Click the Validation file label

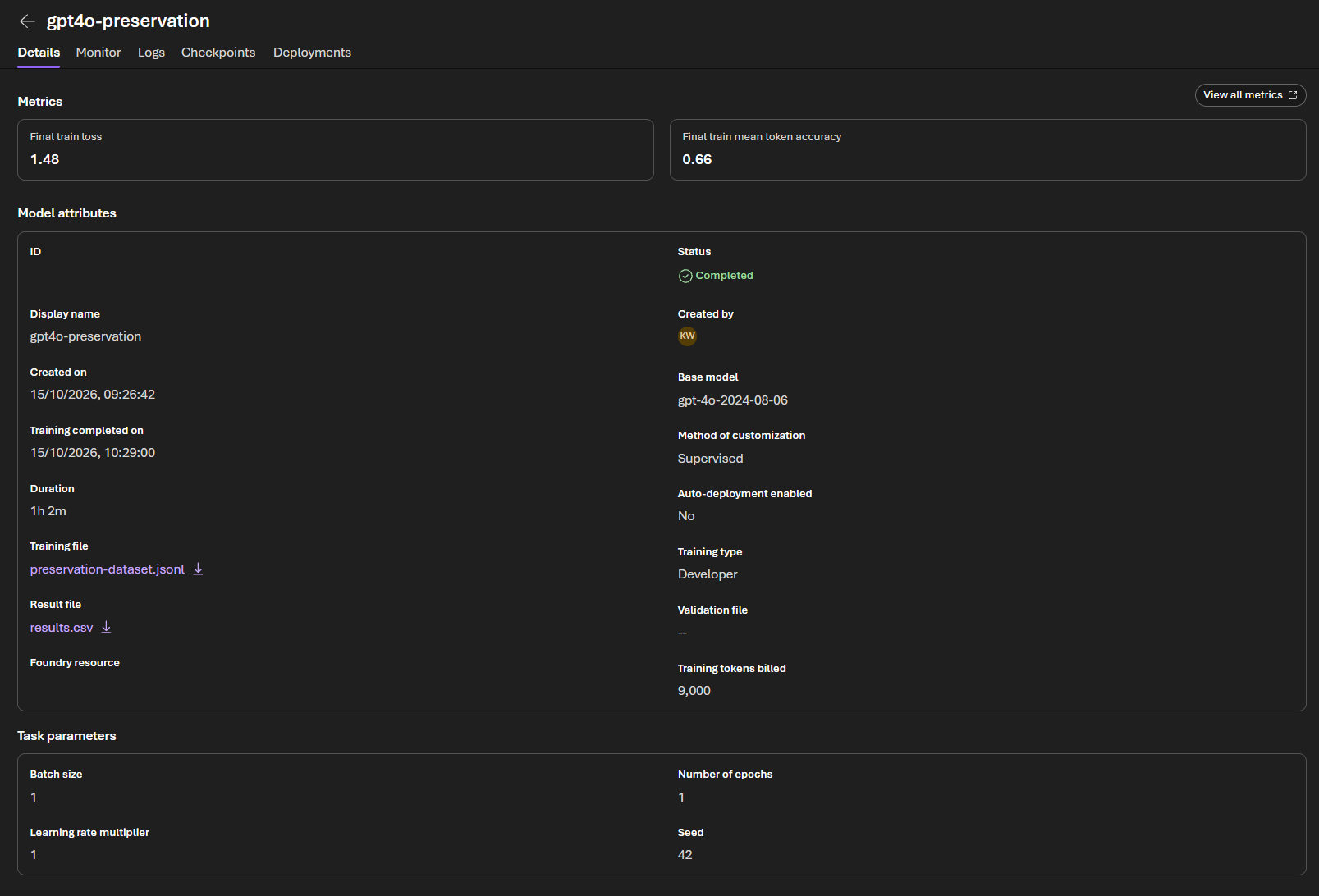click(x=712, y=610)
